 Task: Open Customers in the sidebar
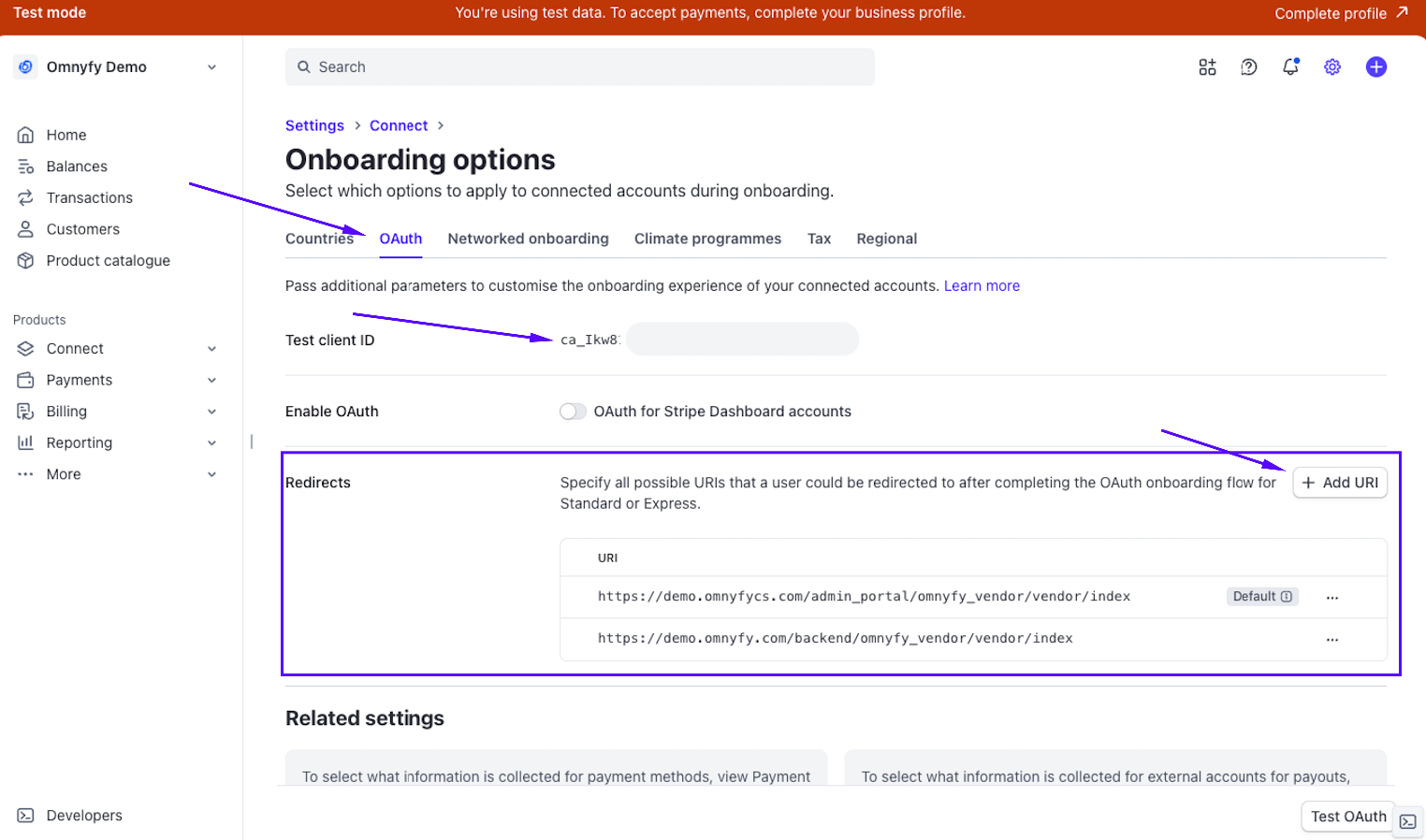click(83, 229)
